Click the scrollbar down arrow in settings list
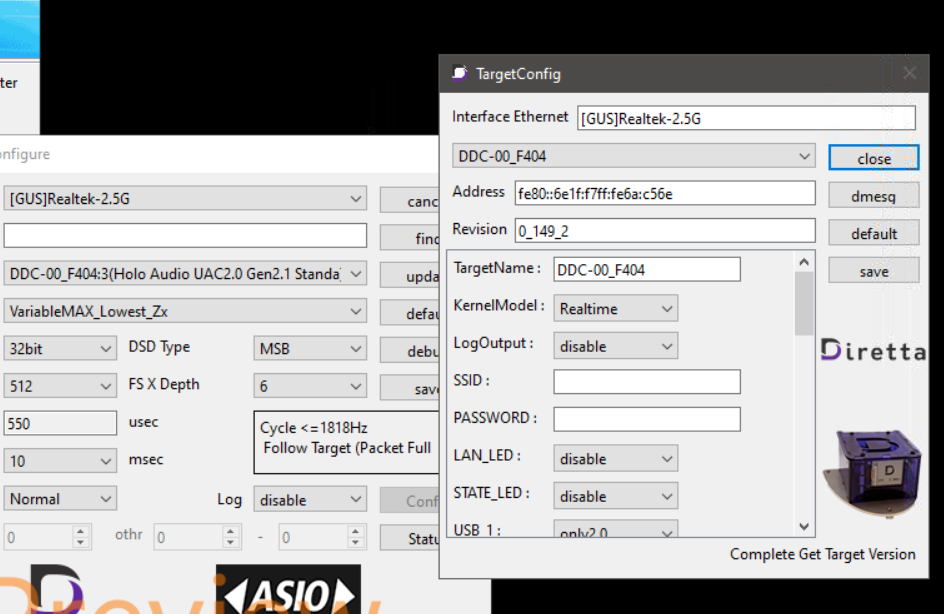 pos(804,526)
